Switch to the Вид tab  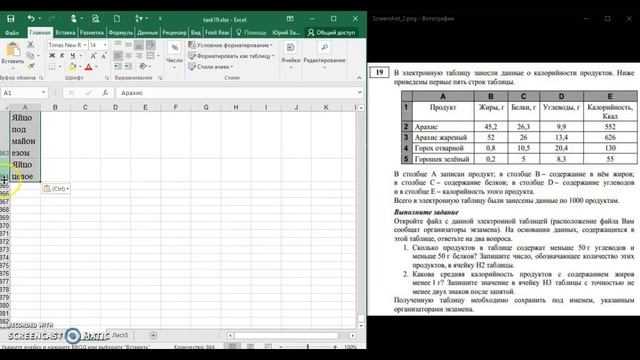point(196,32)
